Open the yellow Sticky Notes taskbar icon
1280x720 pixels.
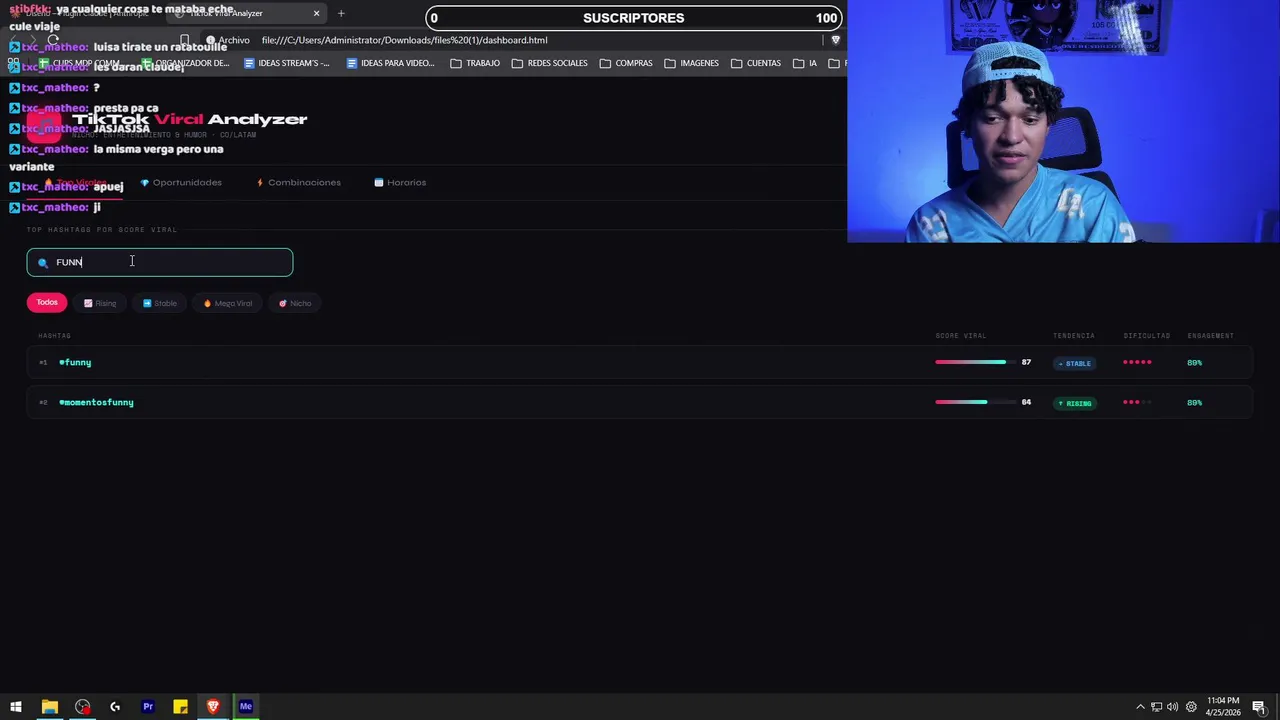[x=180, y=707]
